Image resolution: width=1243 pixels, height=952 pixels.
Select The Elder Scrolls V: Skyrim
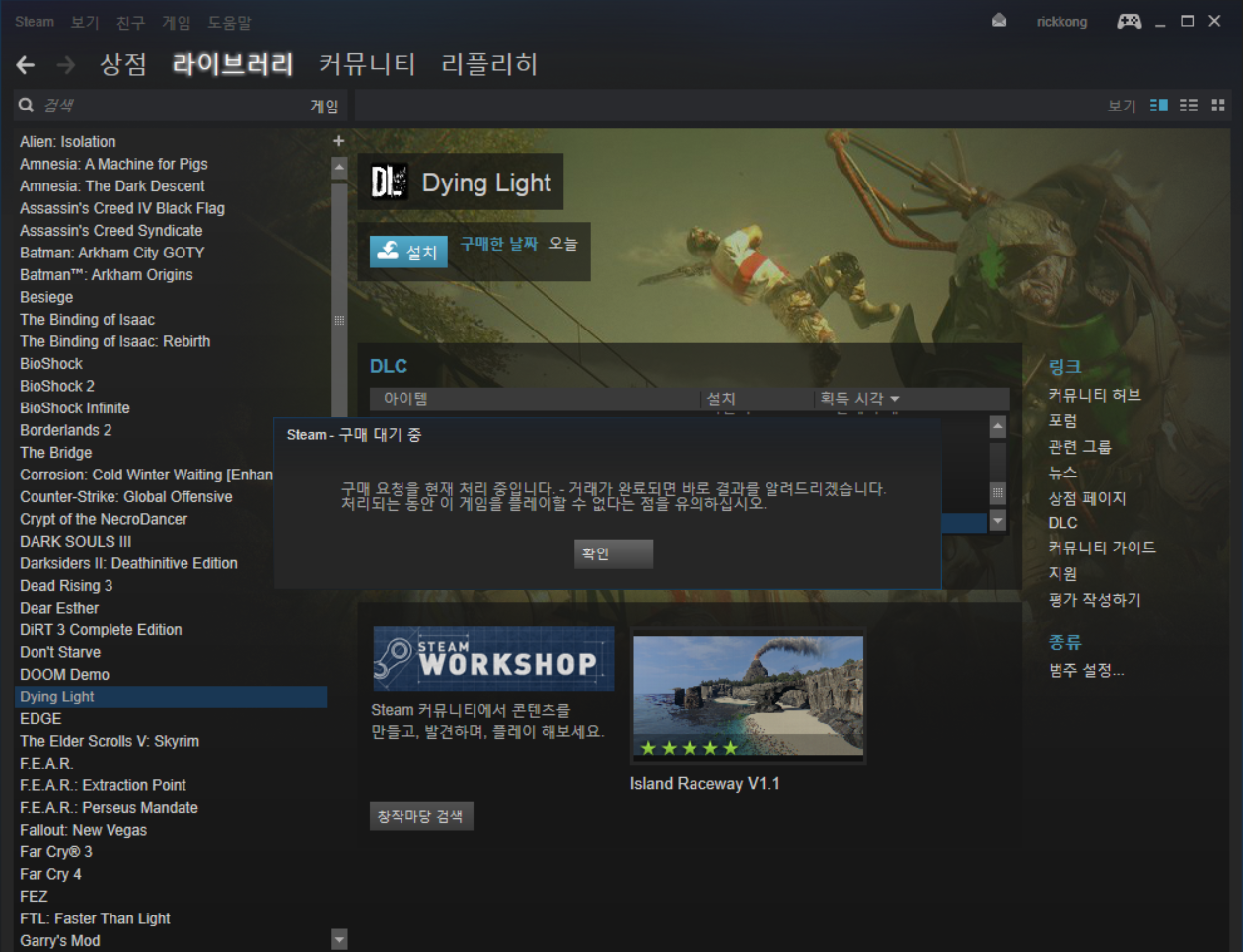pos(110,741)
